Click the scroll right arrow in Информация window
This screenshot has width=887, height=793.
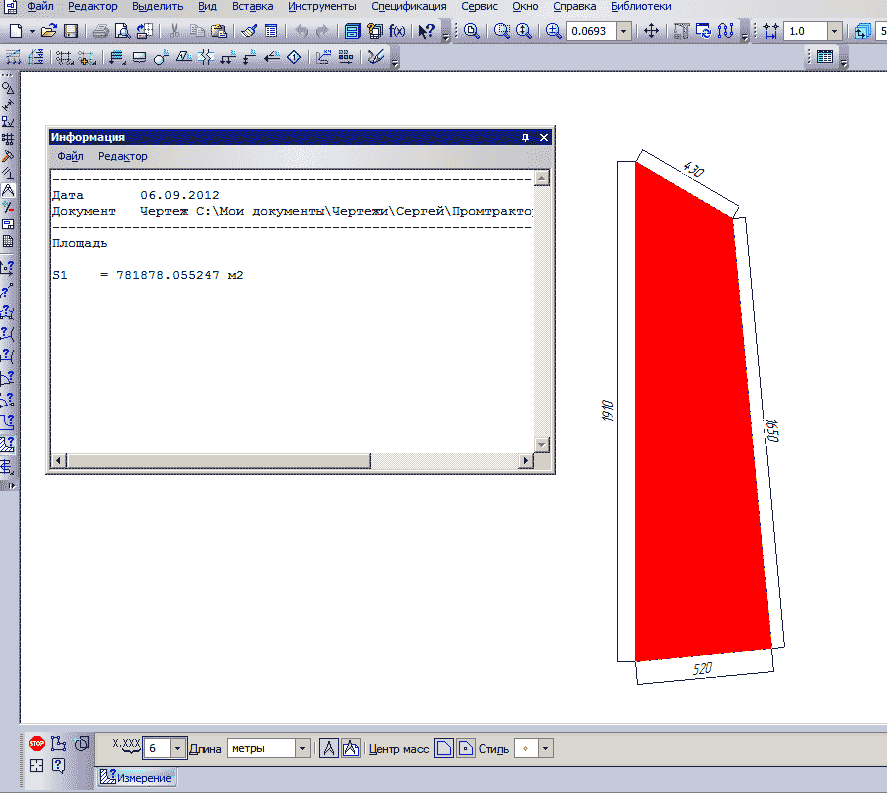(526, 460)
